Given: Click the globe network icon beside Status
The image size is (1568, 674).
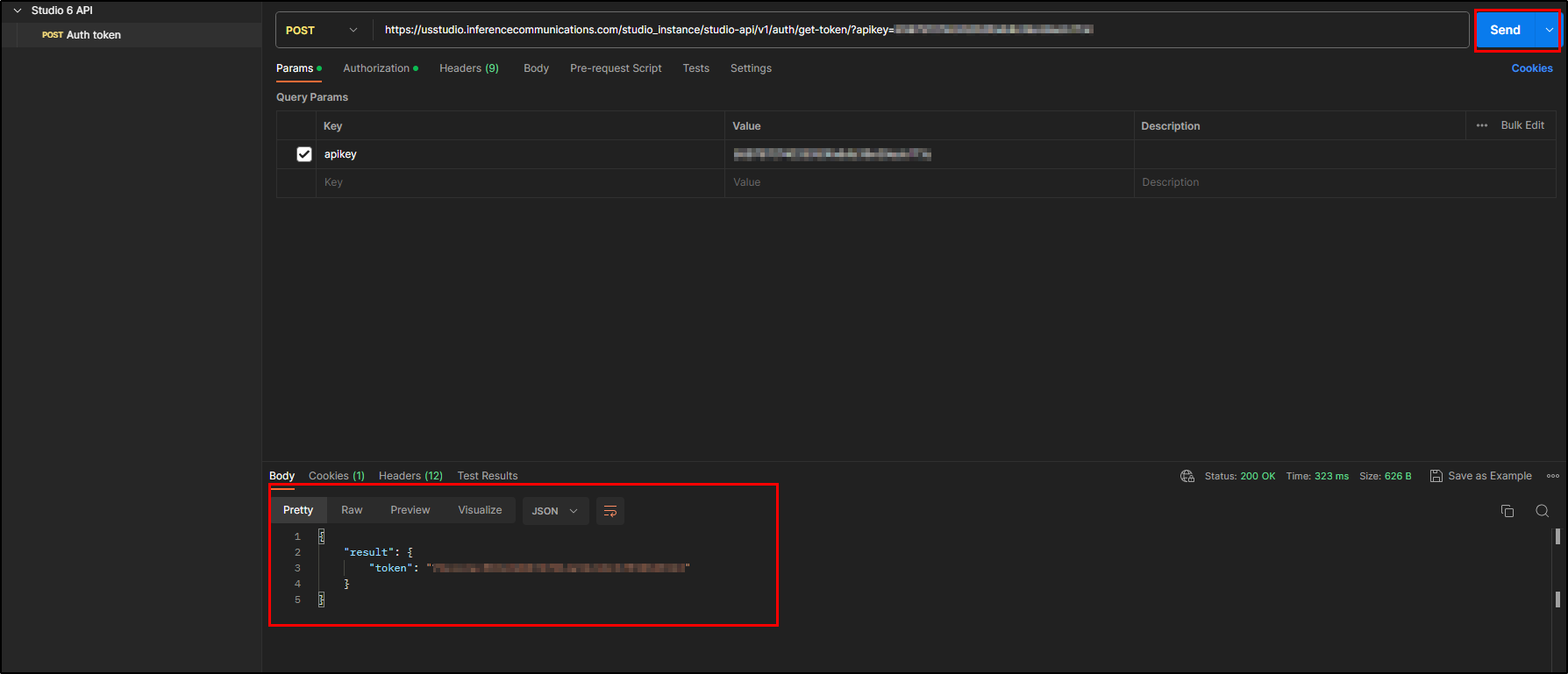Looking at the screenshot, I should [1187, 476].
